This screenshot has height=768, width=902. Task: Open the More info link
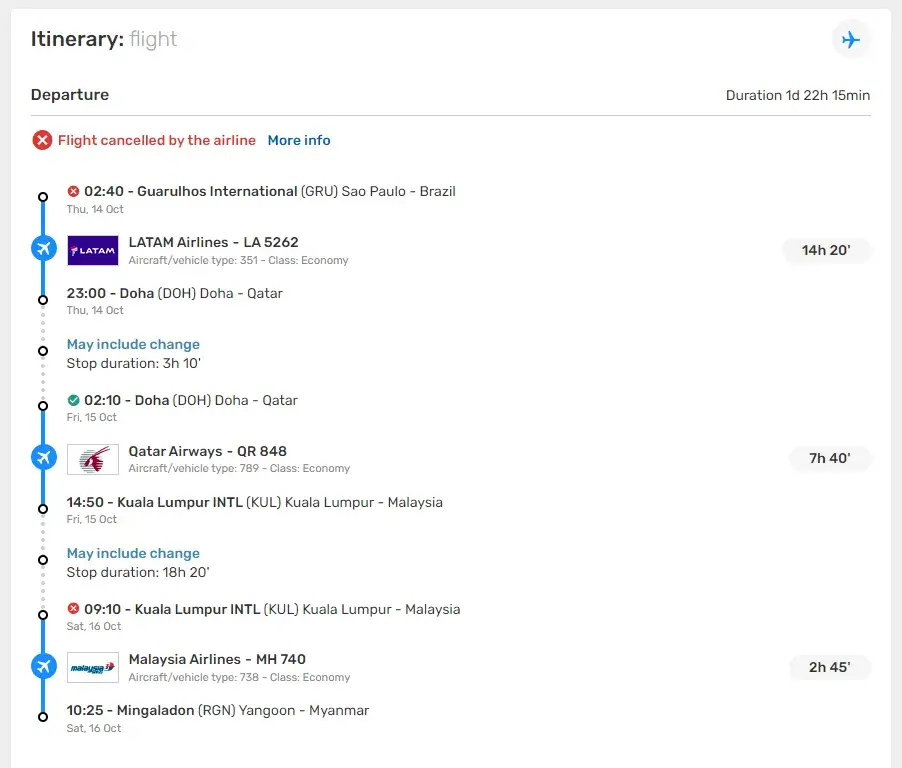(299, 141)
